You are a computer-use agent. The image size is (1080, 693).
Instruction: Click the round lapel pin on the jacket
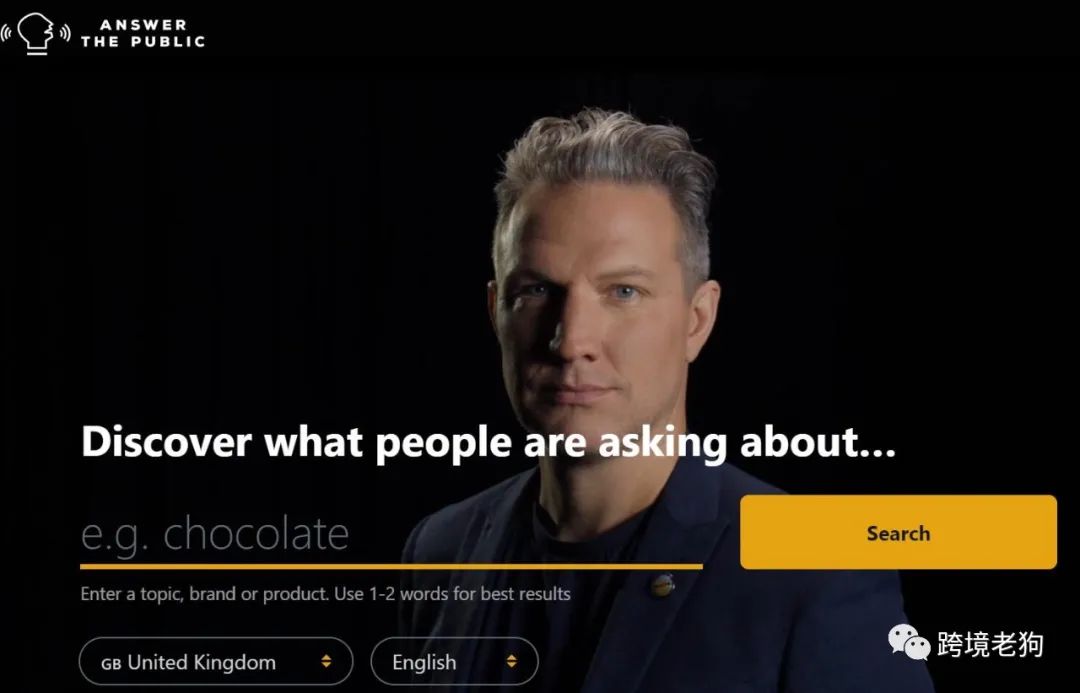pos(663,586)
